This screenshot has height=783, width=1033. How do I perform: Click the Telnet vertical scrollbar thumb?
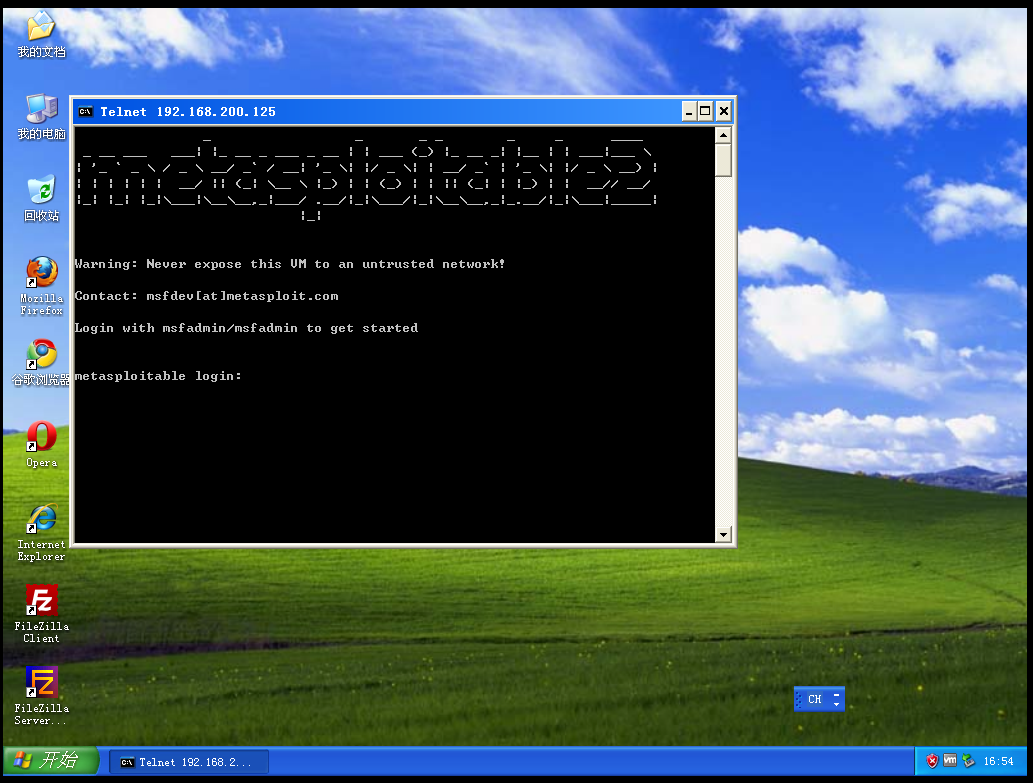click(723, 160)
